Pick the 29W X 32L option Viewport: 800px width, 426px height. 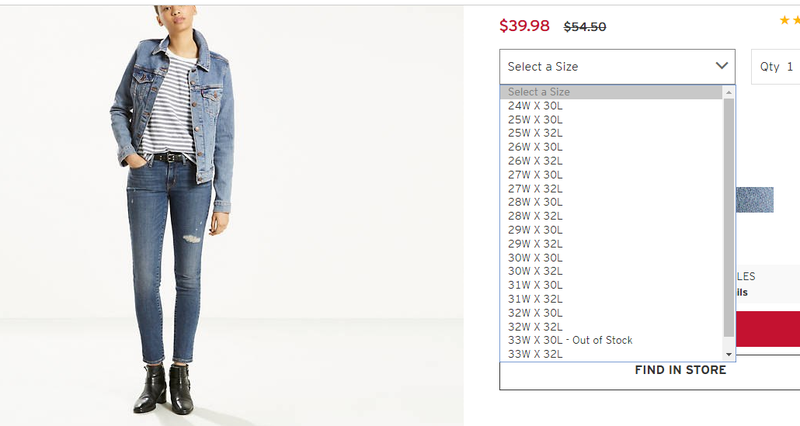(535, 243)
